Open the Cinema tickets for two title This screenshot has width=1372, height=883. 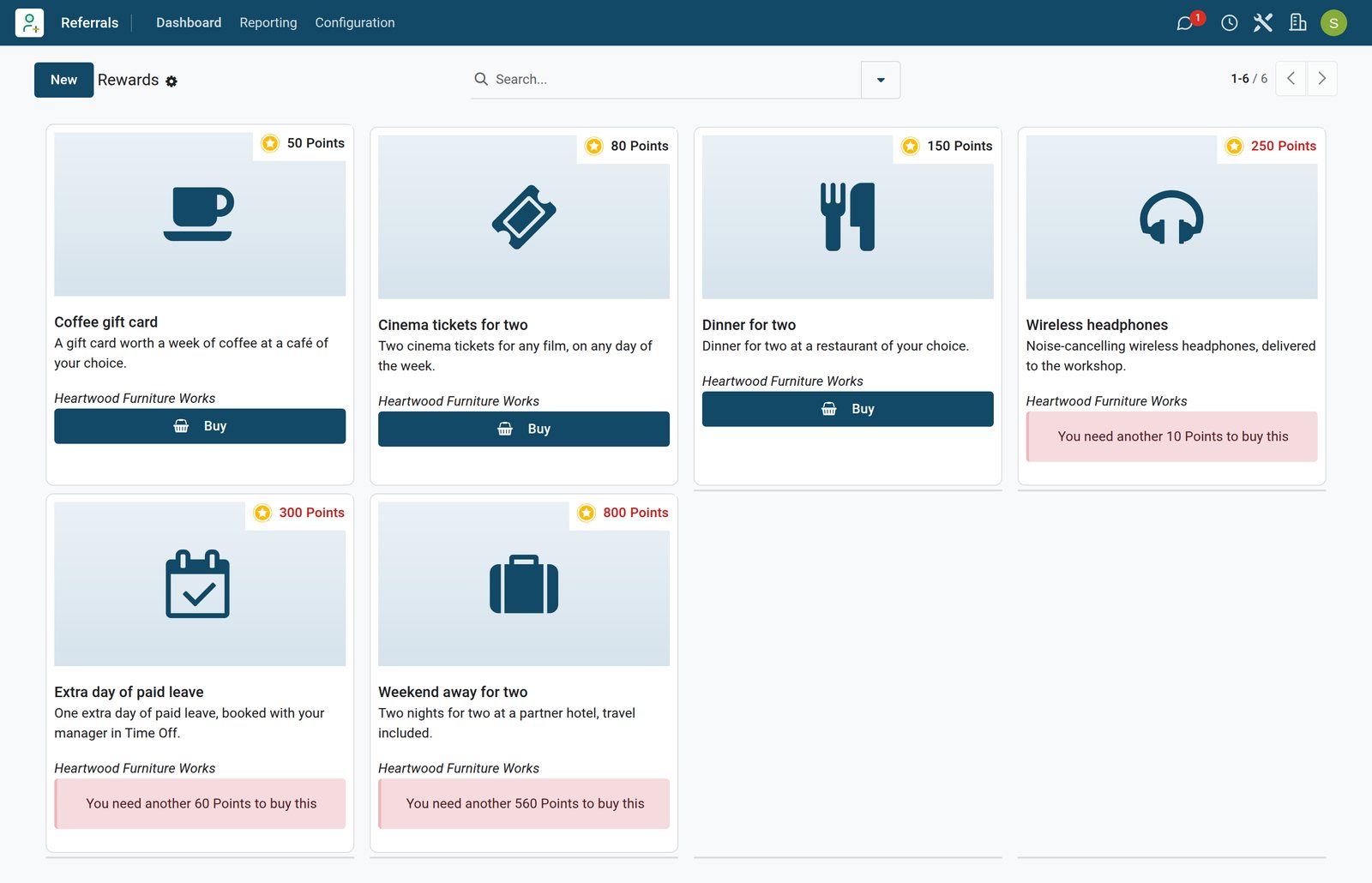(x=453, y=325)
